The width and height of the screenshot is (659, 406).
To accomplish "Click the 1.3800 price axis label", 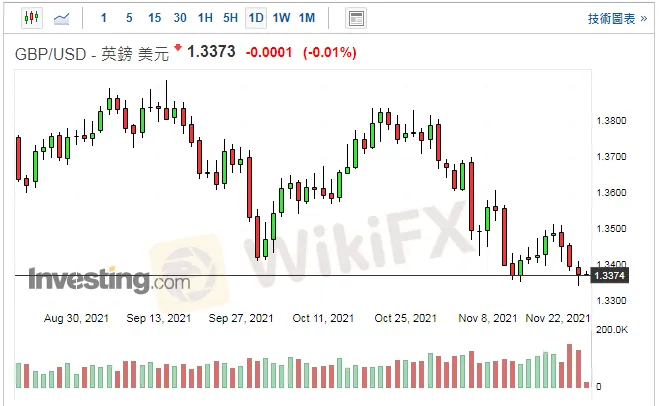I will [x=610, y=121].
